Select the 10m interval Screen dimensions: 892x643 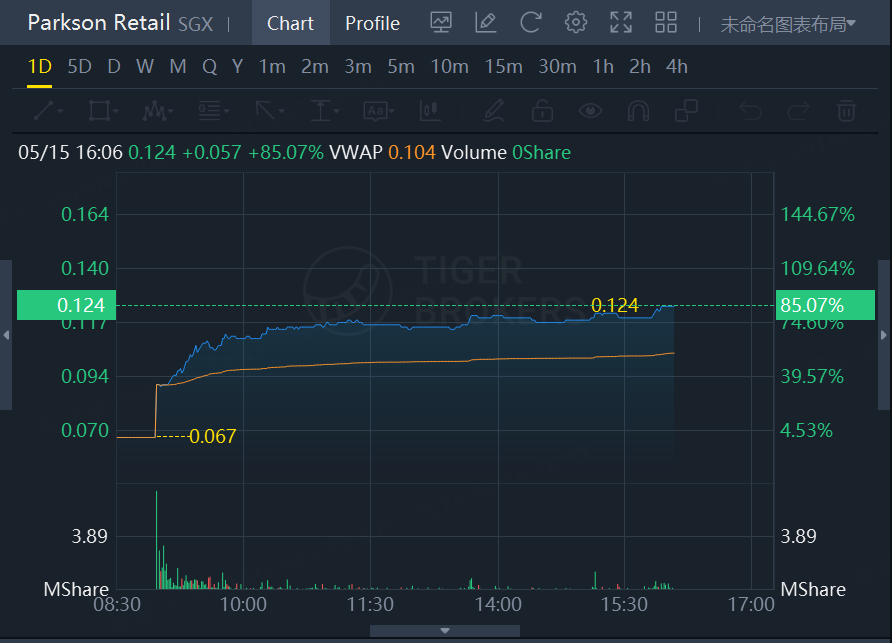point(449,67)
